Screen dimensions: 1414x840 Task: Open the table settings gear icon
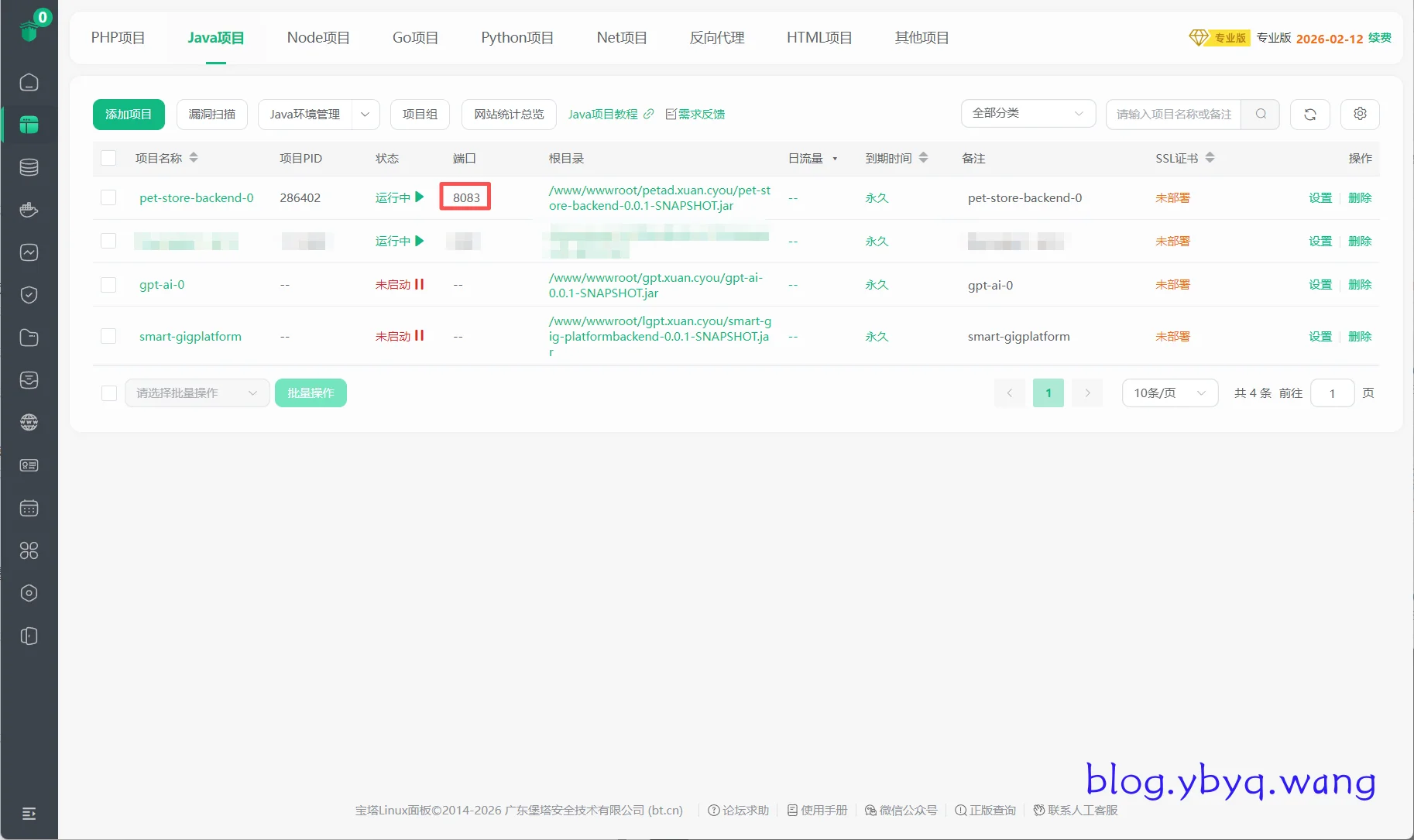pos(1360,114)
